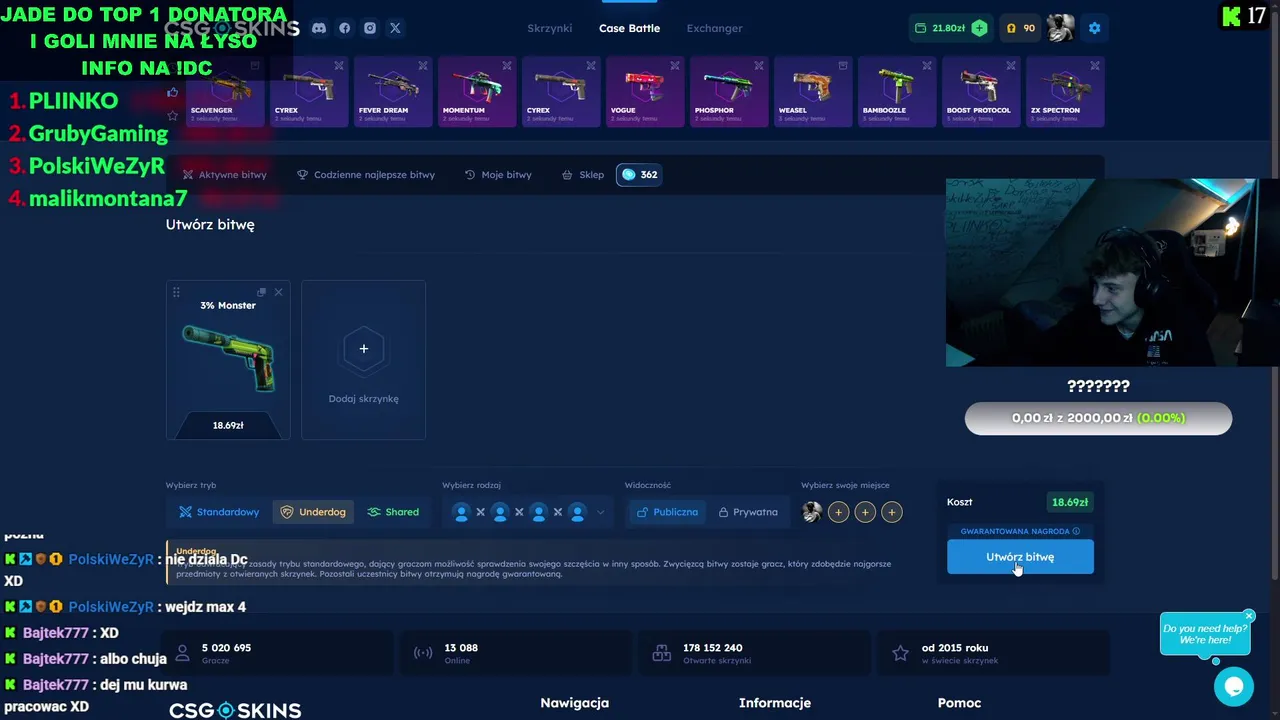
Task: Set visibility to Prywatna
Action: pos(747,512)
